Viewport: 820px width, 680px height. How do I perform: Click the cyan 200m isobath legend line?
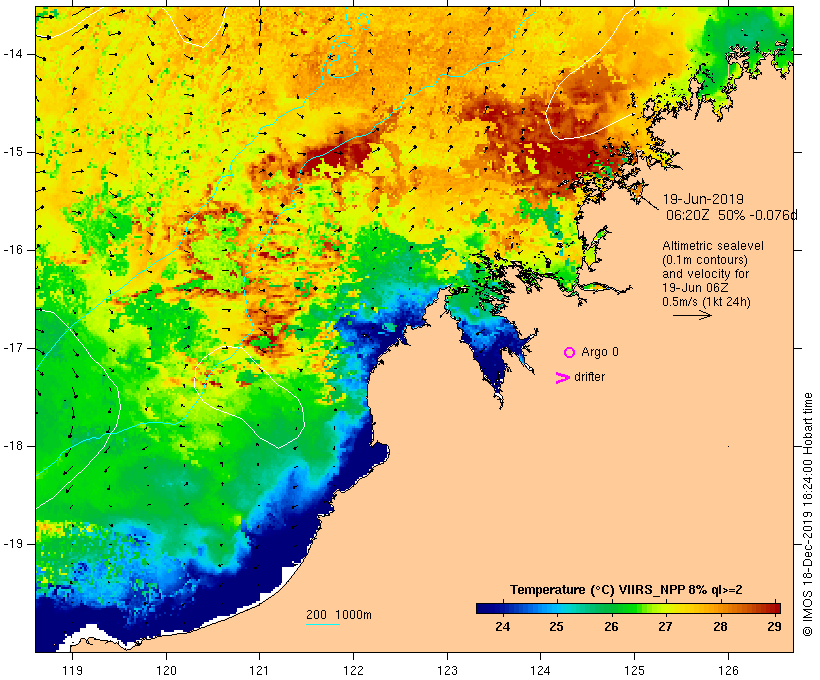323,624
